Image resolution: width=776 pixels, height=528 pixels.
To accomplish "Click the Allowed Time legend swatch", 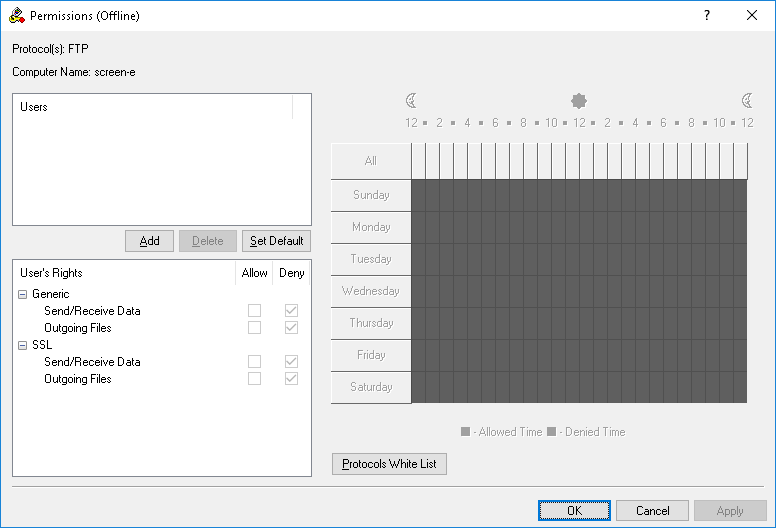I will 465,432.
